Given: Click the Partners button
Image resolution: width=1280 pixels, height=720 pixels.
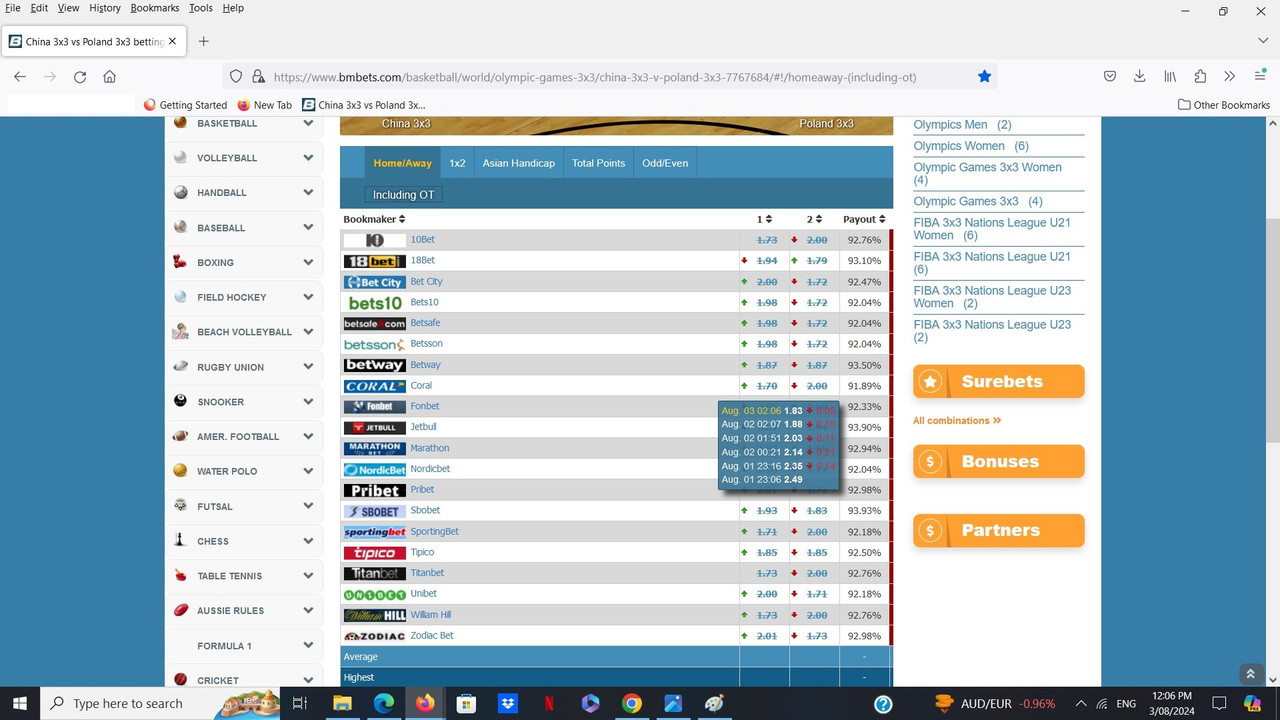Looking at the screenshot, I should [x=998, y=530].
